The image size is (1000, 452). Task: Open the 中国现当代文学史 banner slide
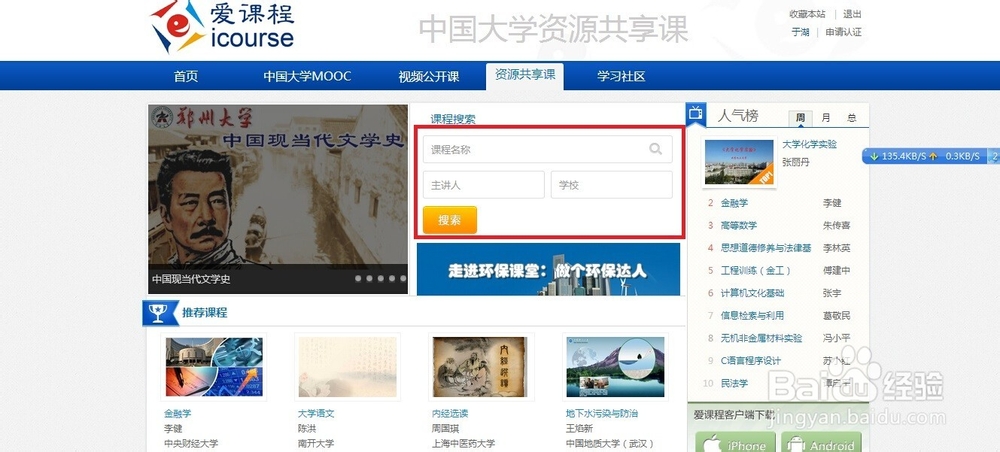point(278,199)
